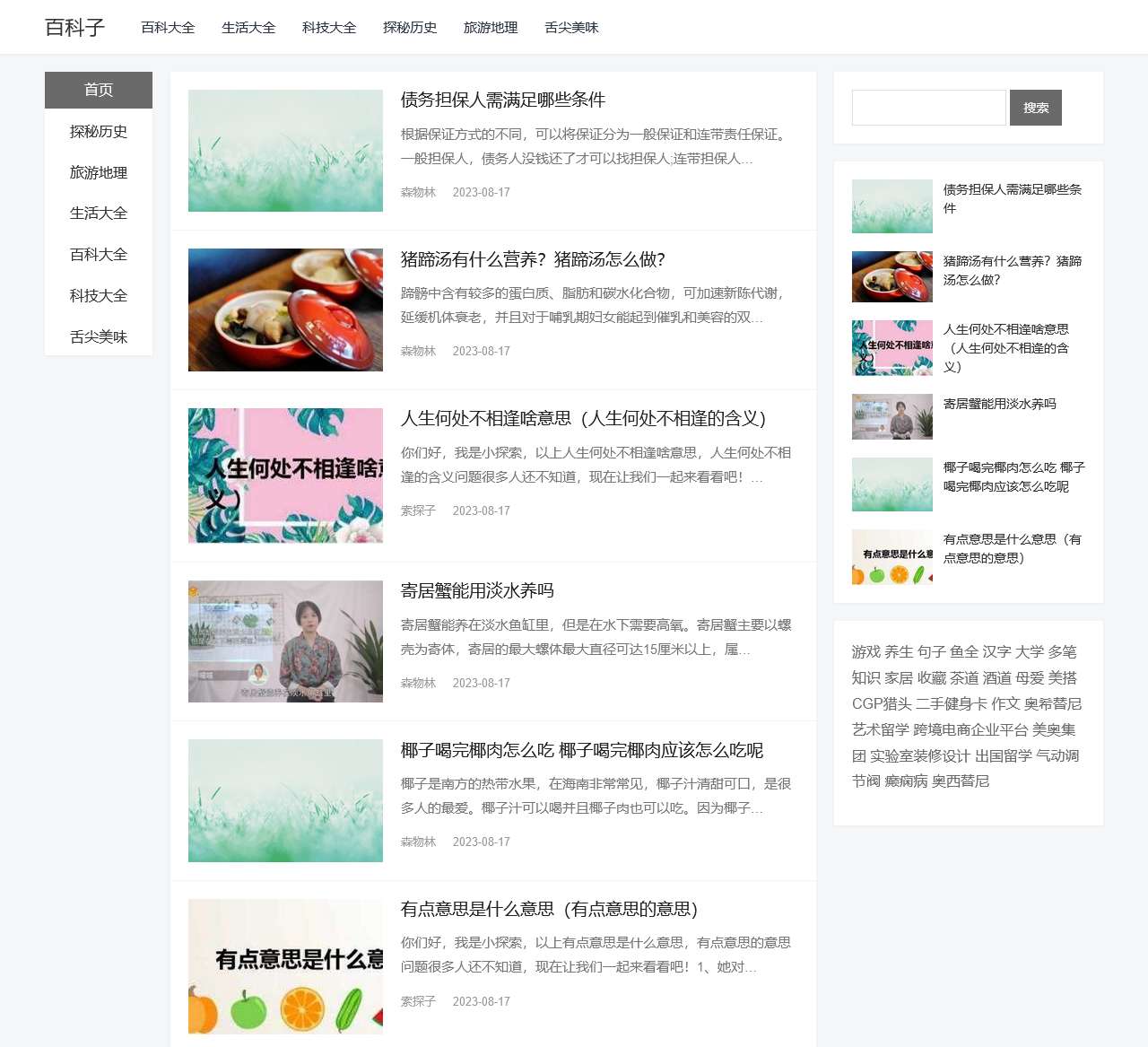Open the 养生 tag link

coord(899,652)
